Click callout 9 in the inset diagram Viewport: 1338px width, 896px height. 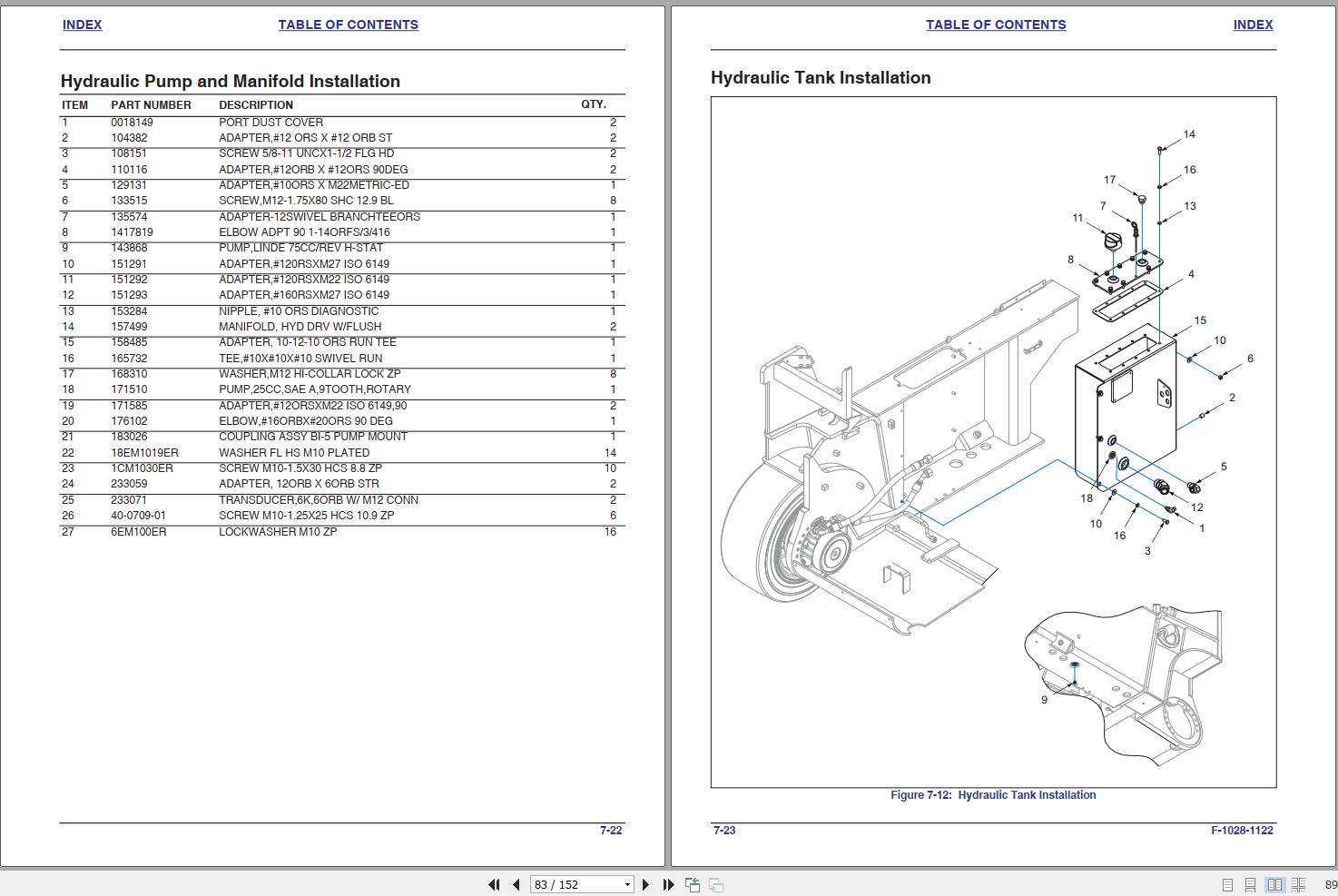pyautogui.click(x=1044, y=700)
